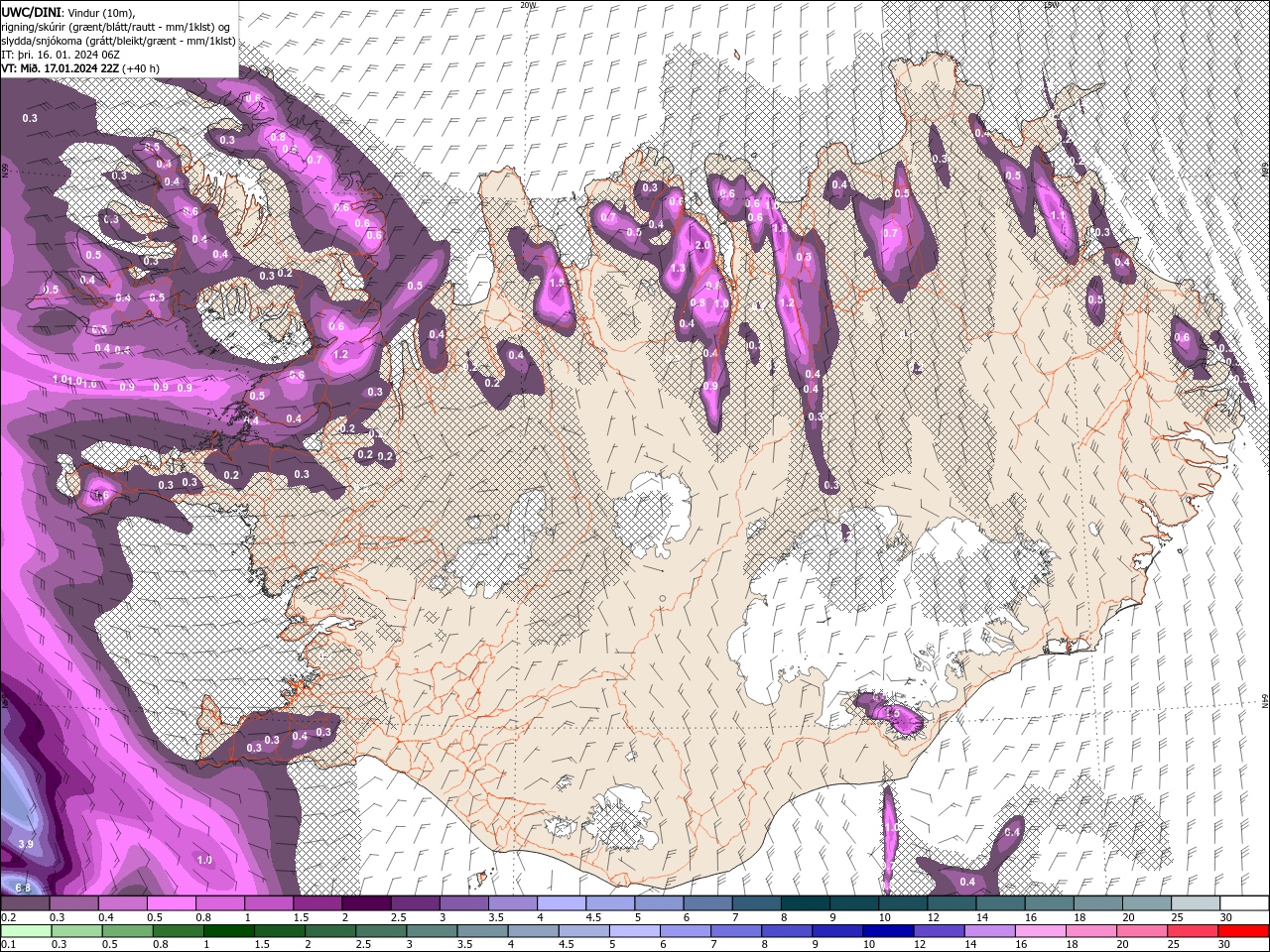Select the 6.8 value on the blue offshore area

coord(22,888)
